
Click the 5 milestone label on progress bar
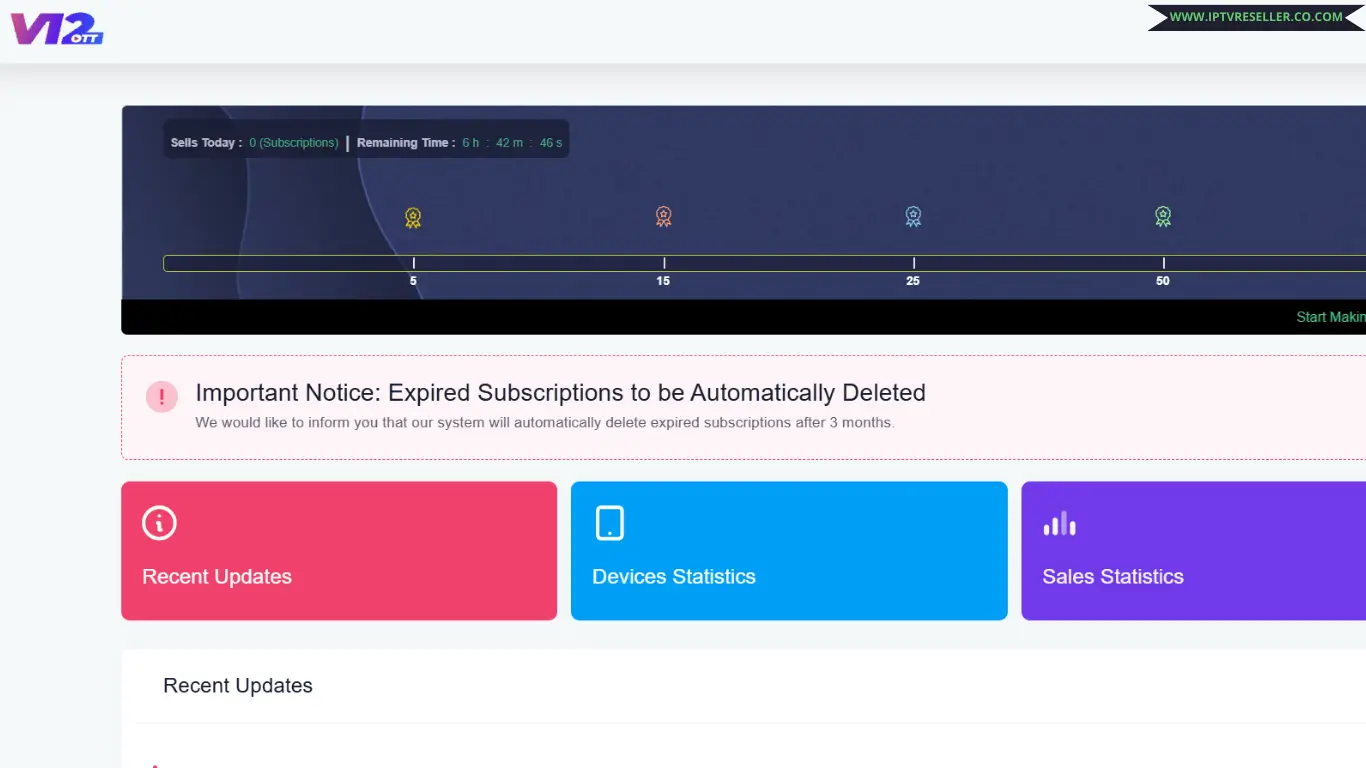[413, 281]
